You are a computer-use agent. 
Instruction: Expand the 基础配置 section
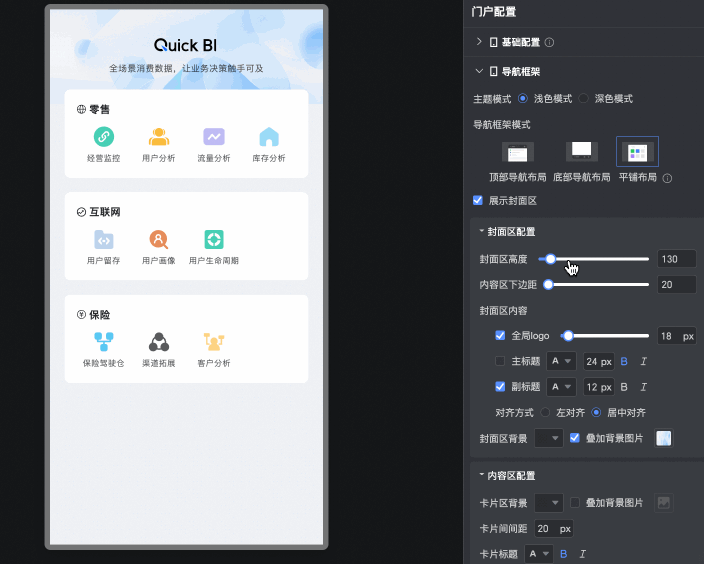coord(479,42)
